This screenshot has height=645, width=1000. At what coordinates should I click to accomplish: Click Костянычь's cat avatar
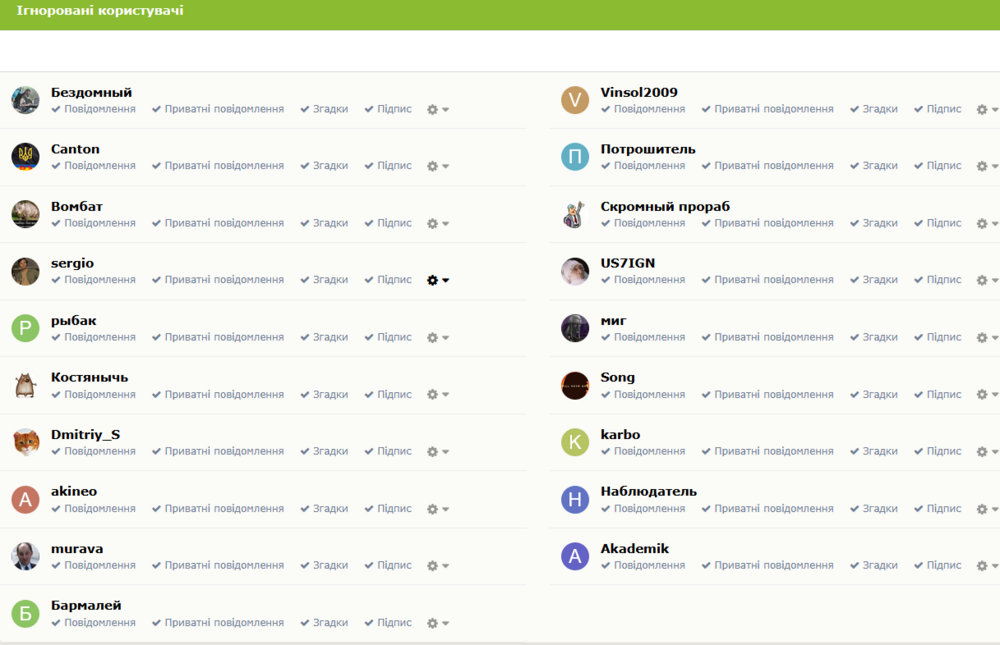click(x=25, y=385)
